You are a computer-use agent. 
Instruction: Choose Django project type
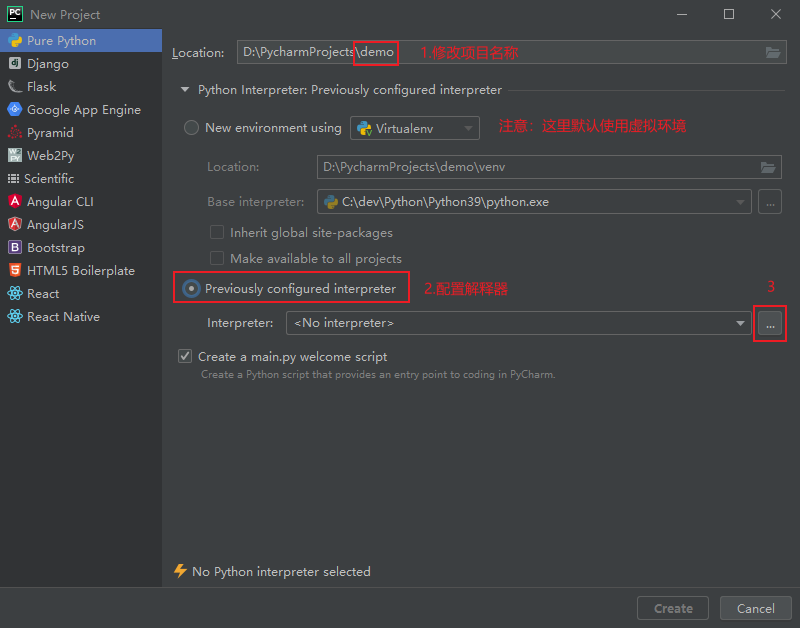click(81, 63)
